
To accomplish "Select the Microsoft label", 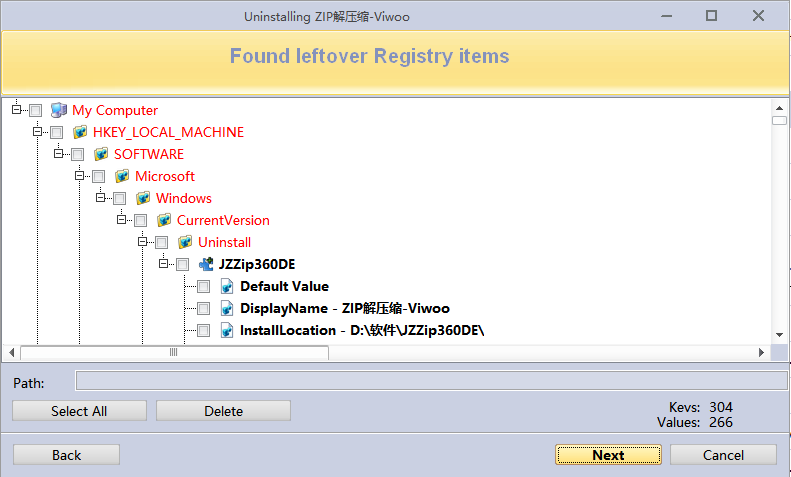I will (x=165, y=176).
